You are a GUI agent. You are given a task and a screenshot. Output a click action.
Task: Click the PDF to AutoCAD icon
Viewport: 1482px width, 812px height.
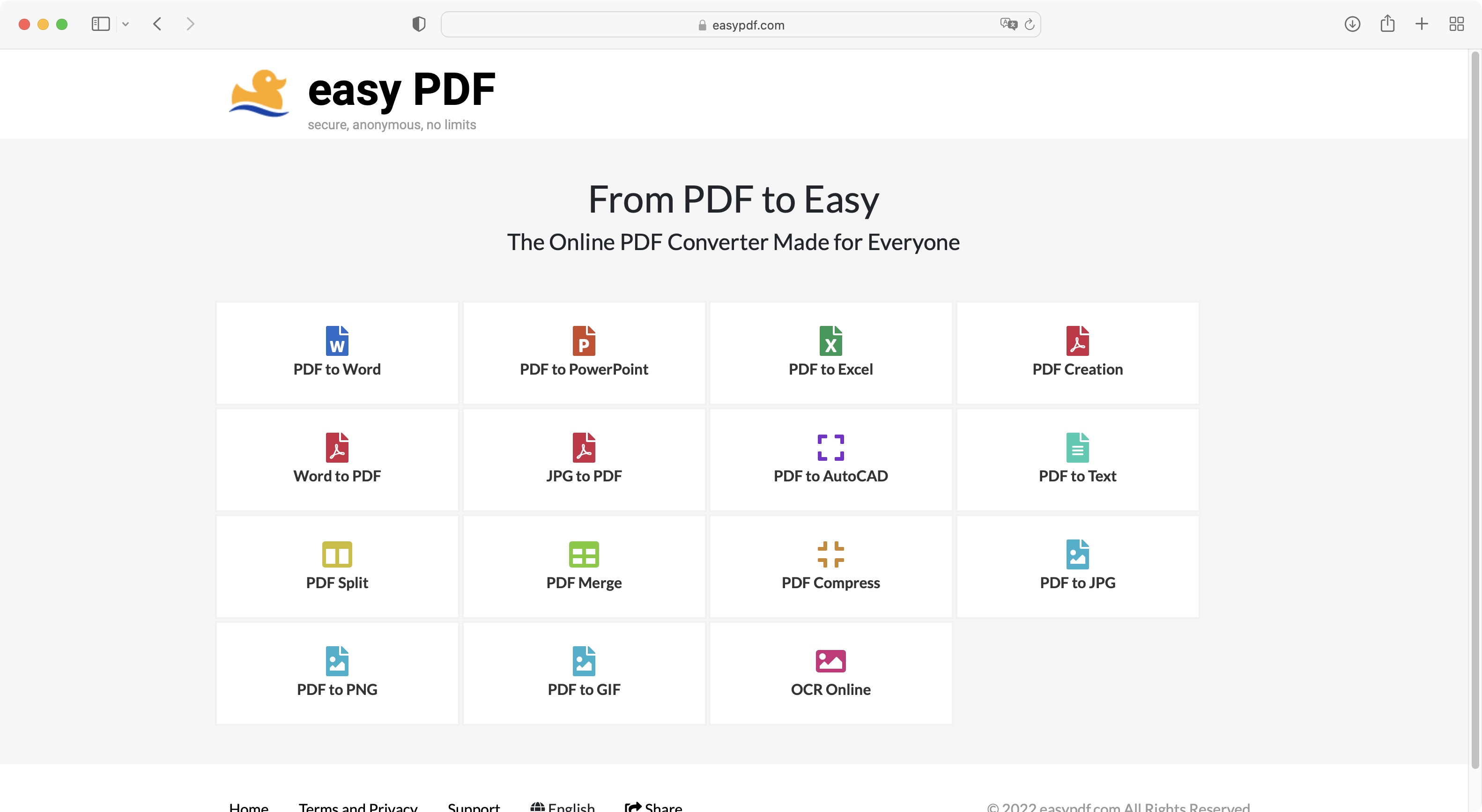pos(830,447)
